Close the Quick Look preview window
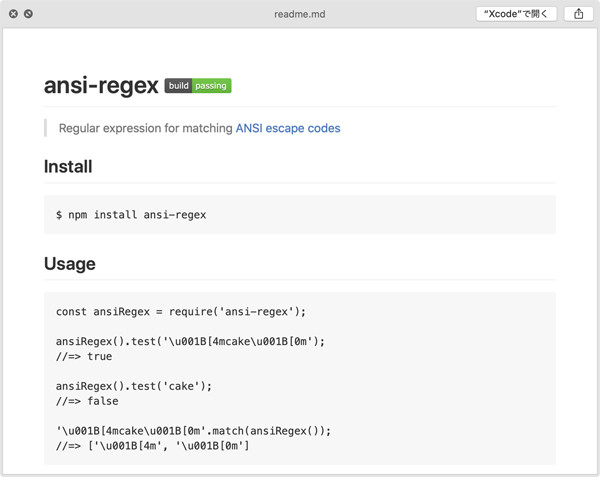600x477 pixels. tap(13, 14)
